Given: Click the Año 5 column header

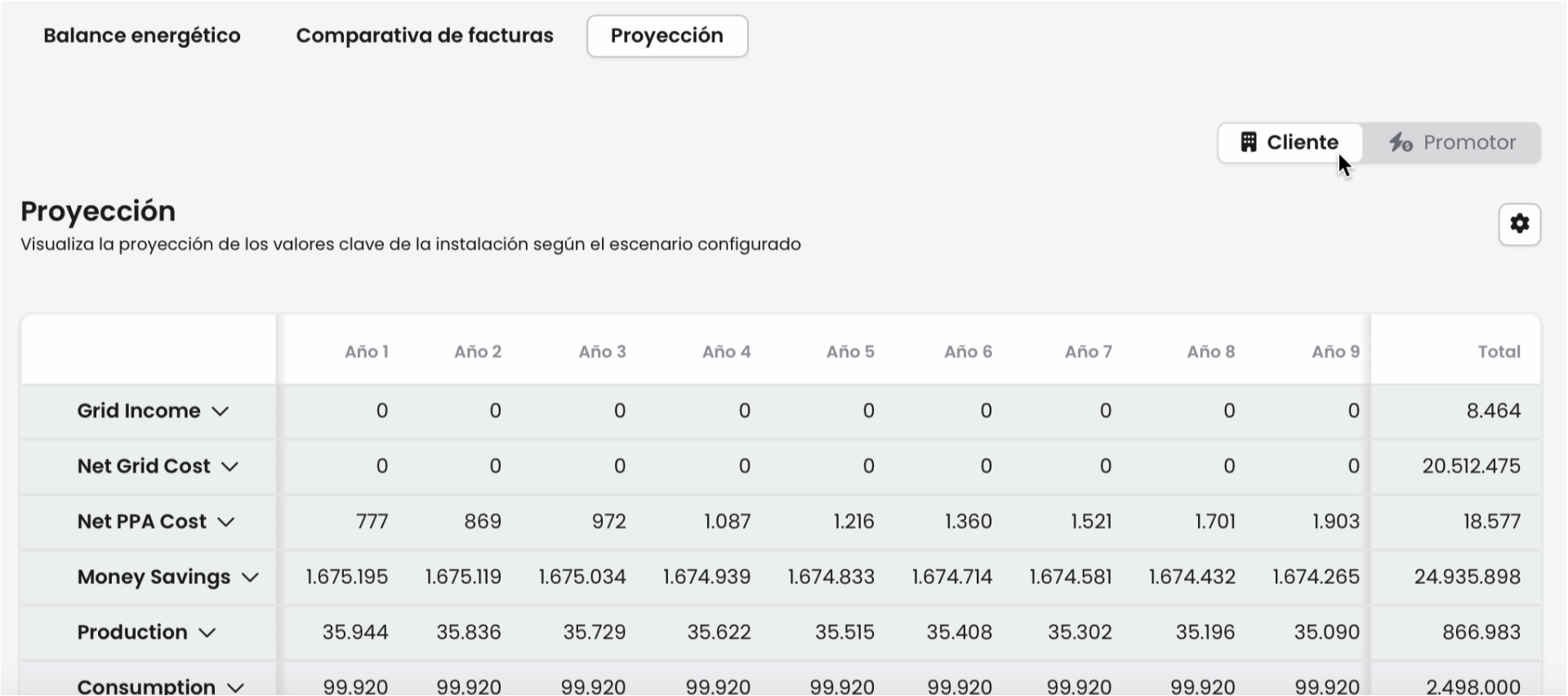Looking at the screenshot, I should (850, 352).
